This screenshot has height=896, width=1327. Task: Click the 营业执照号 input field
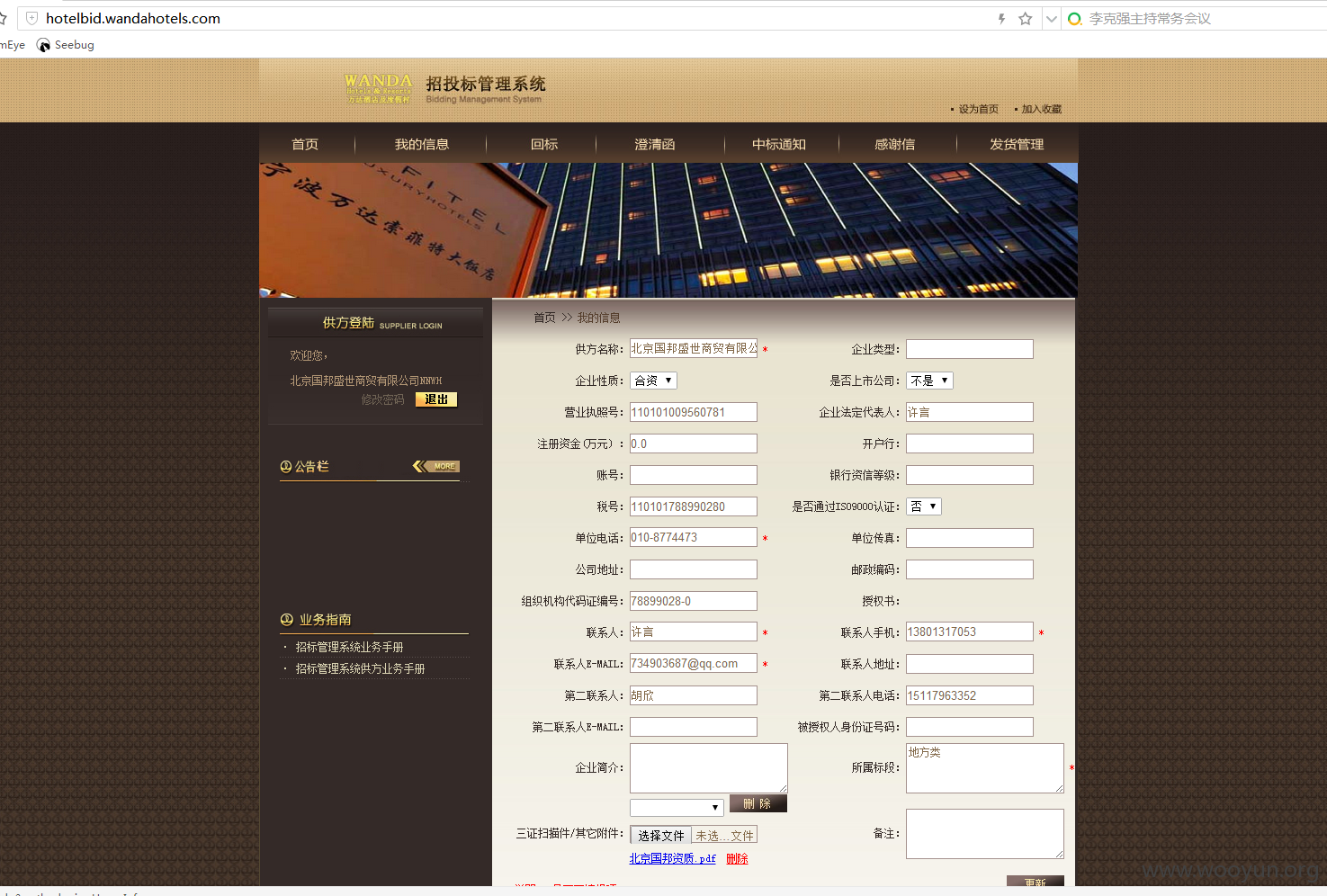694,412
